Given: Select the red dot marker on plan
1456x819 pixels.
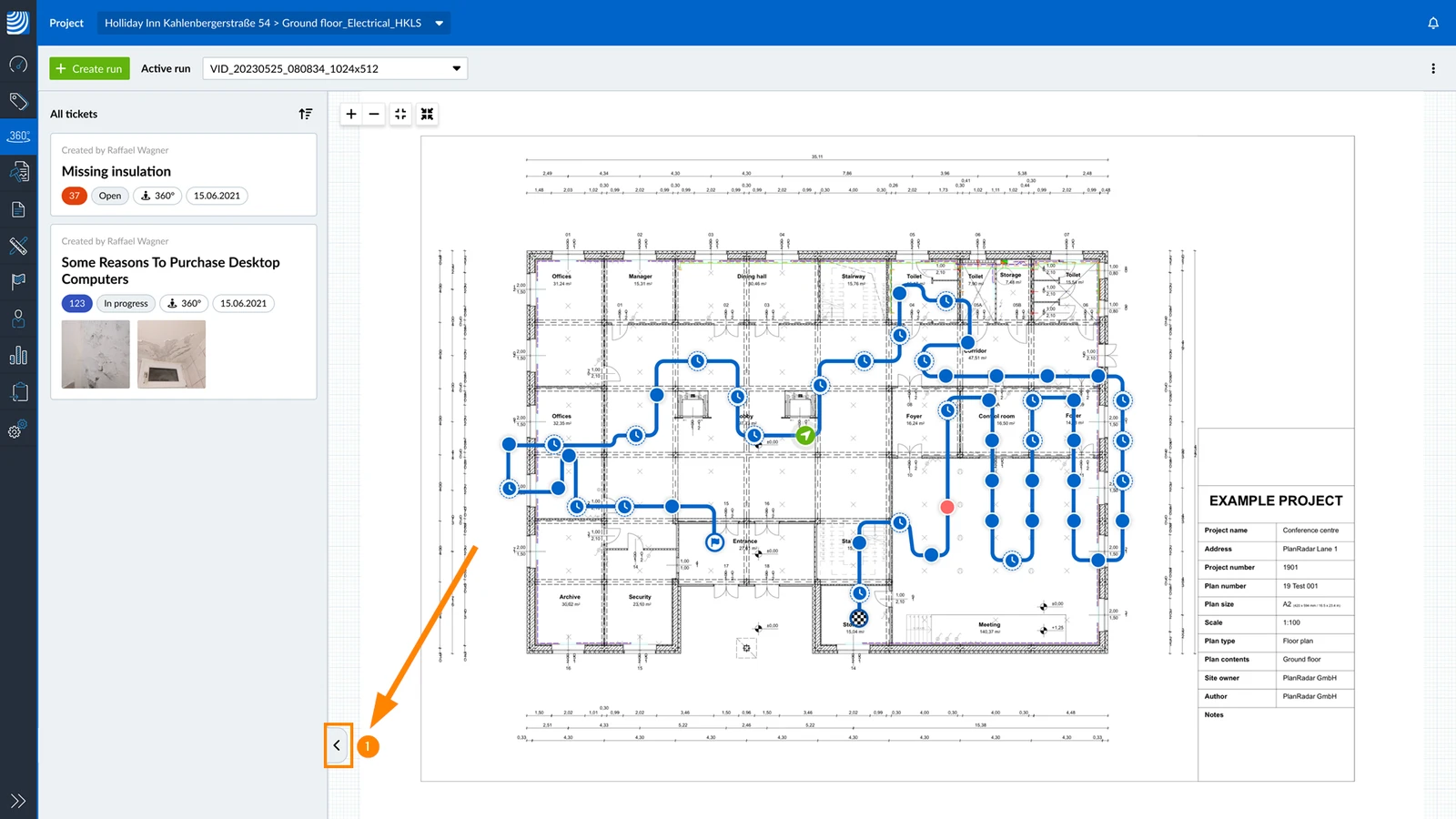Looking at the screenshot, I should [x=947, y=507].
